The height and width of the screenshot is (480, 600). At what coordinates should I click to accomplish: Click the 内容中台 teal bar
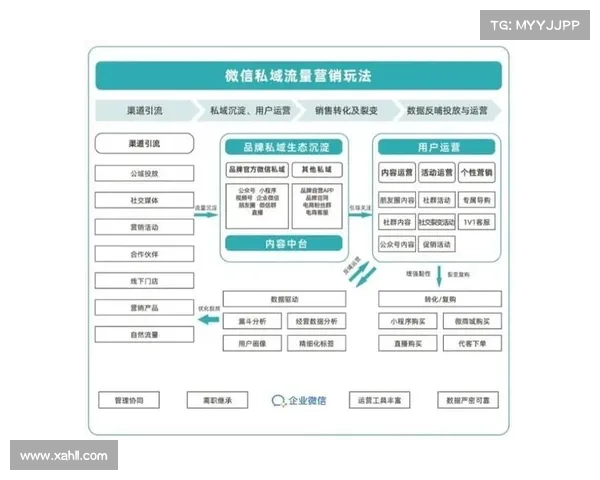coord(284,243)
